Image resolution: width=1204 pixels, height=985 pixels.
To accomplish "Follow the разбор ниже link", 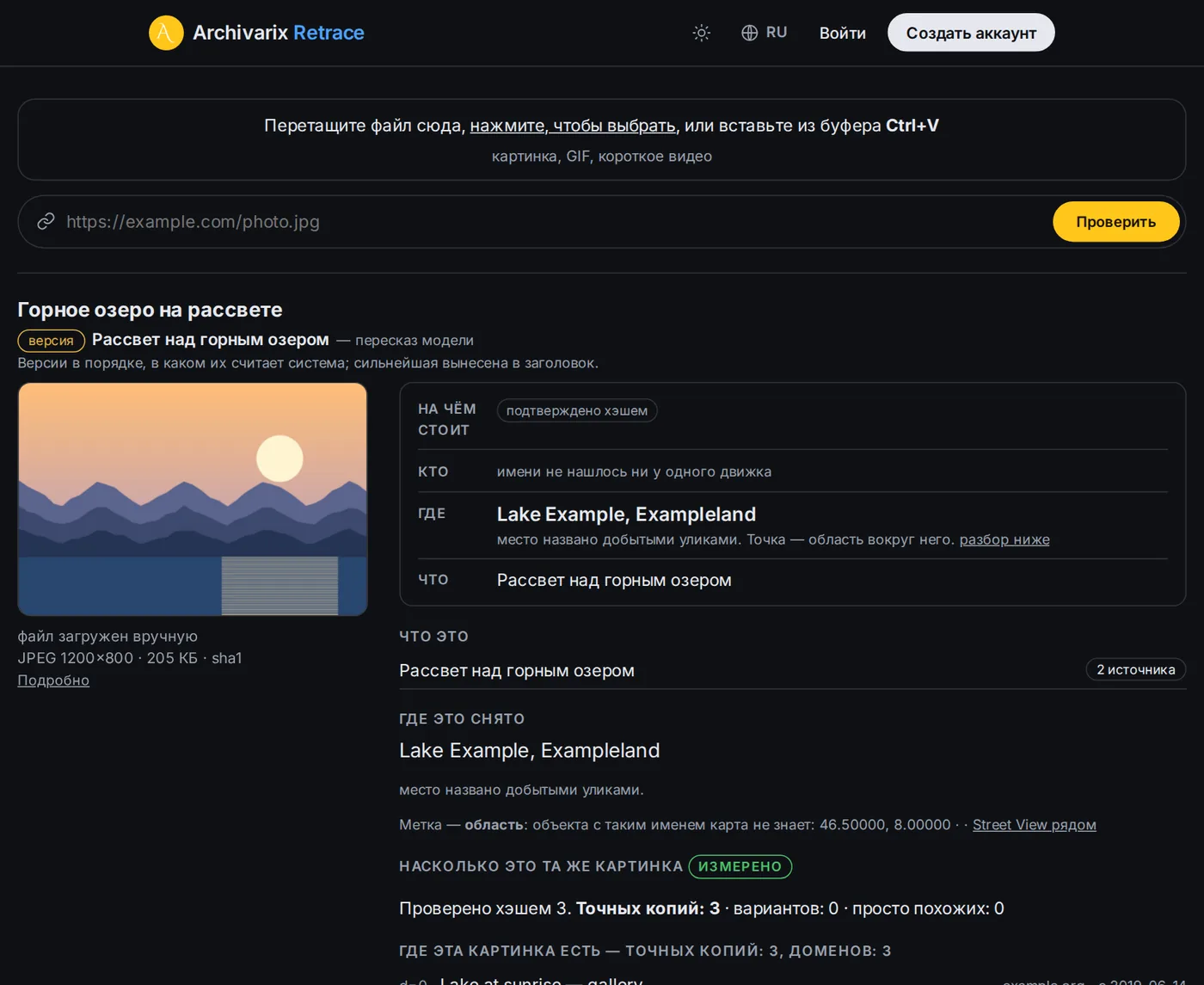I will point(1004,539).
